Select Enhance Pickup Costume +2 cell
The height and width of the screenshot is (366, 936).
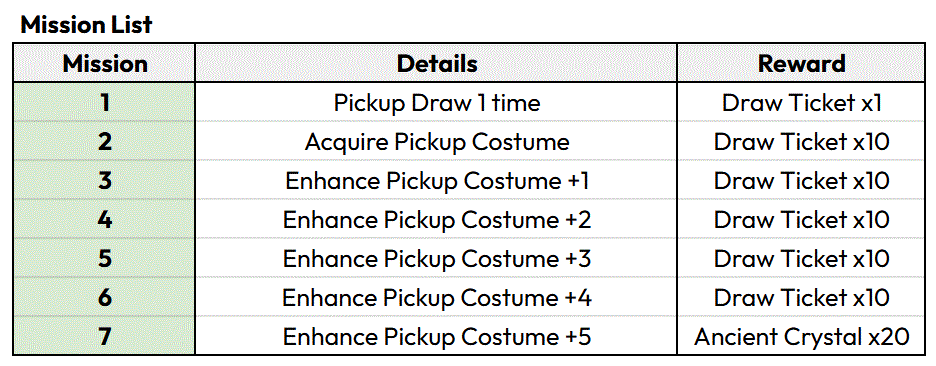point(436,219)
